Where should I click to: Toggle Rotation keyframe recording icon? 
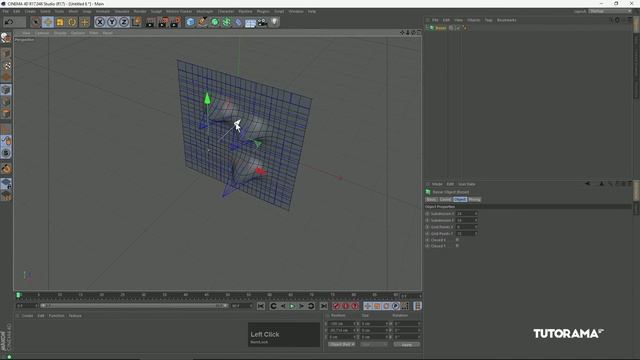(x=386, y=306)
